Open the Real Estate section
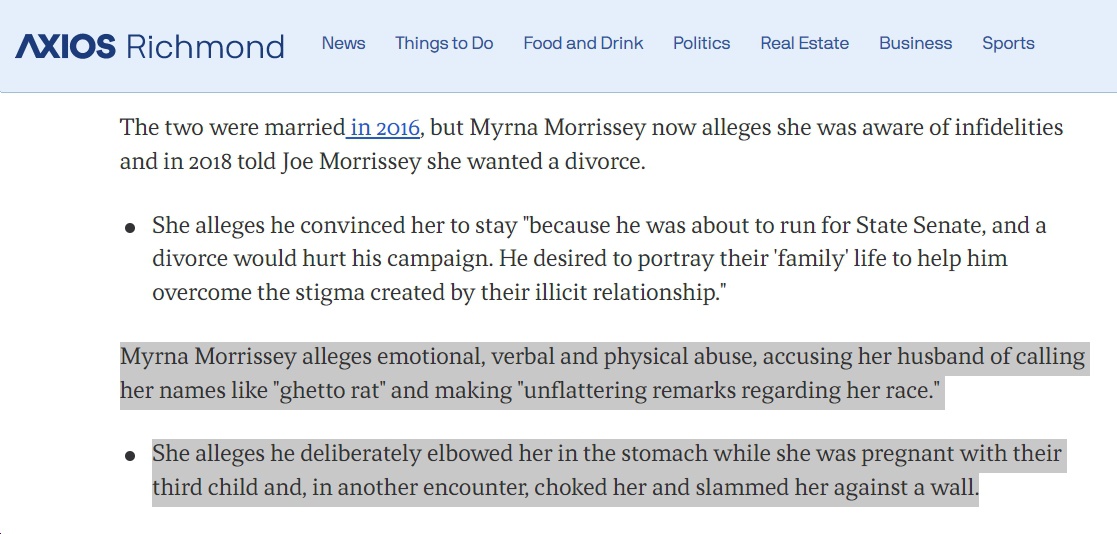The image size is (1117, 534). tap(804, 43)
